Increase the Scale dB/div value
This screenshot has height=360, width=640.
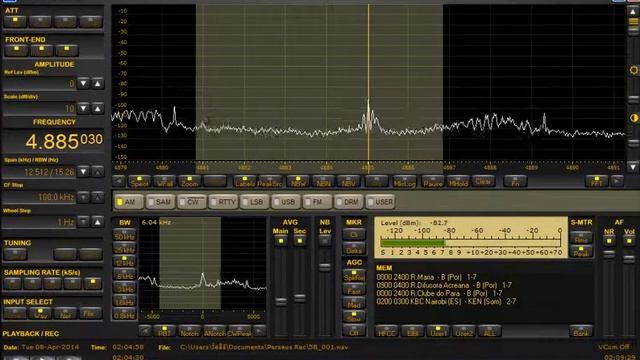98,109
